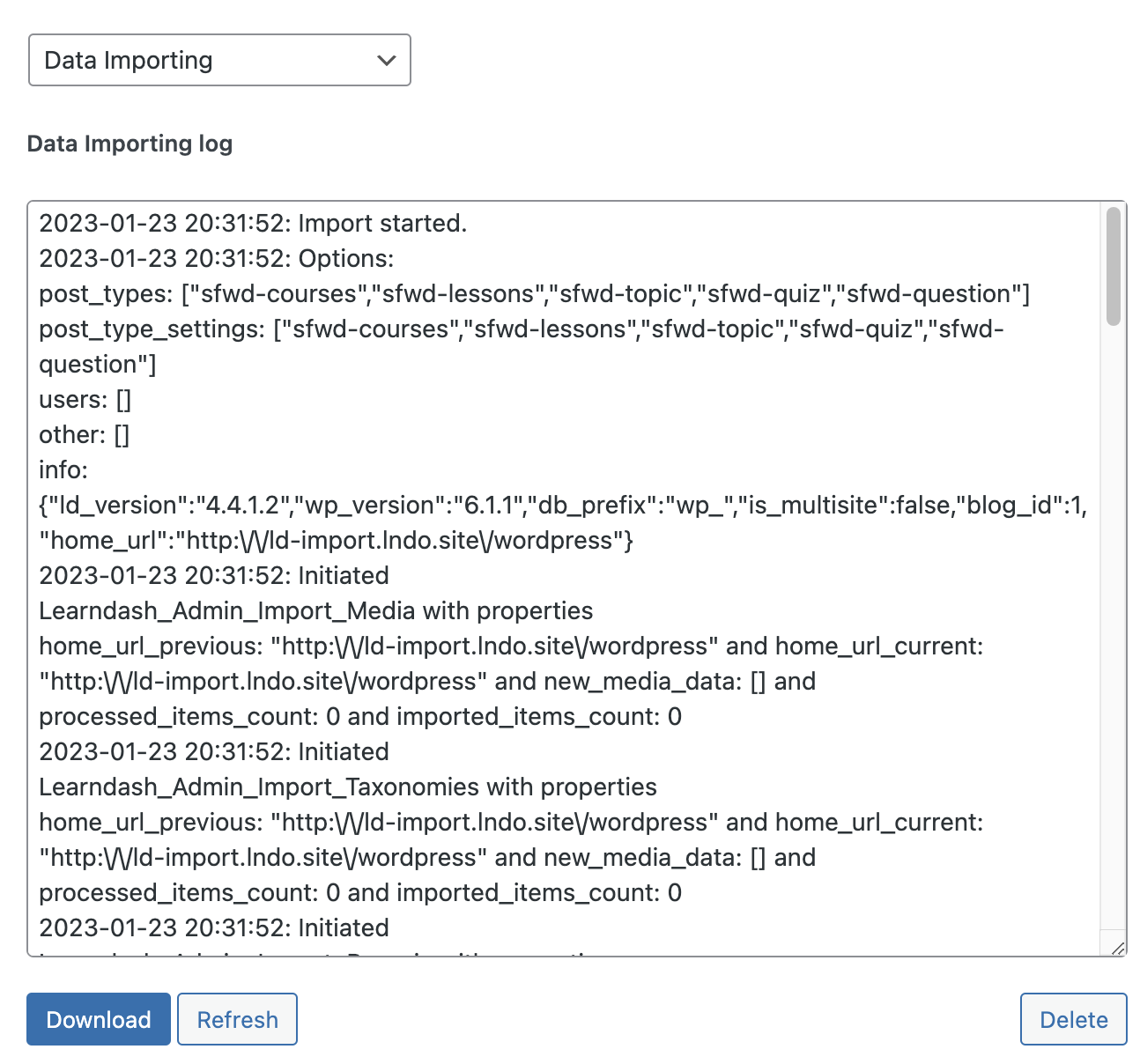The height and width of the screenshot is (1064, 1140).
Task: Click the chevron arrow of the Data Importing select
Action: (386, 61)
